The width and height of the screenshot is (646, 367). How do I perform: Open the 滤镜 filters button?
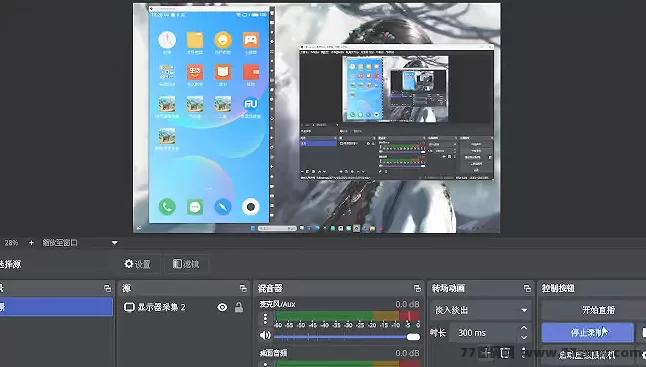pyautogui.click(x=186, y=264)
